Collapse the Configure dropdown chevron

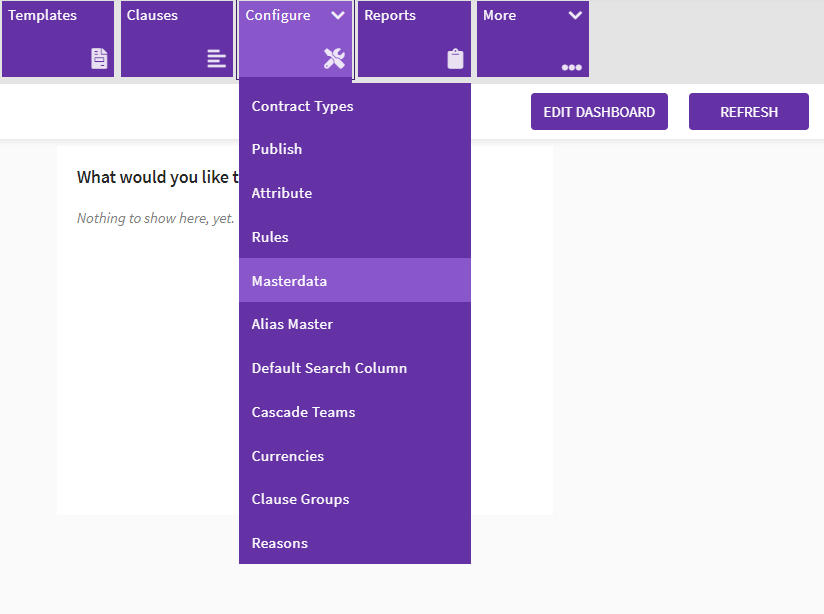click(338, 16)
